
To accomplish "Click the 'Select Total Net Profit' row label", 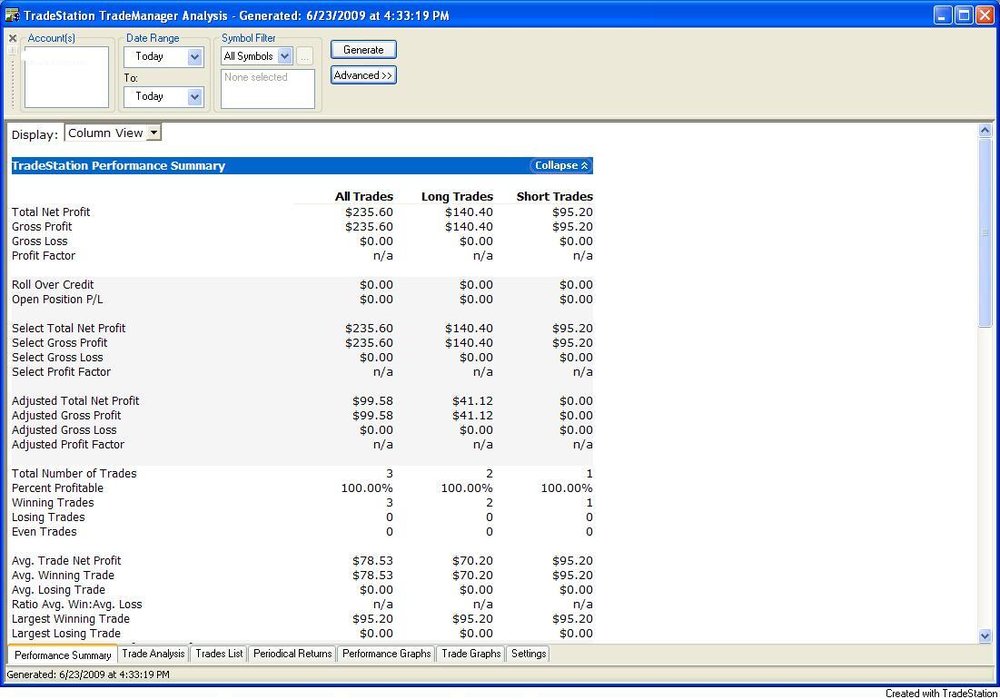I will [x=69, y=328].
